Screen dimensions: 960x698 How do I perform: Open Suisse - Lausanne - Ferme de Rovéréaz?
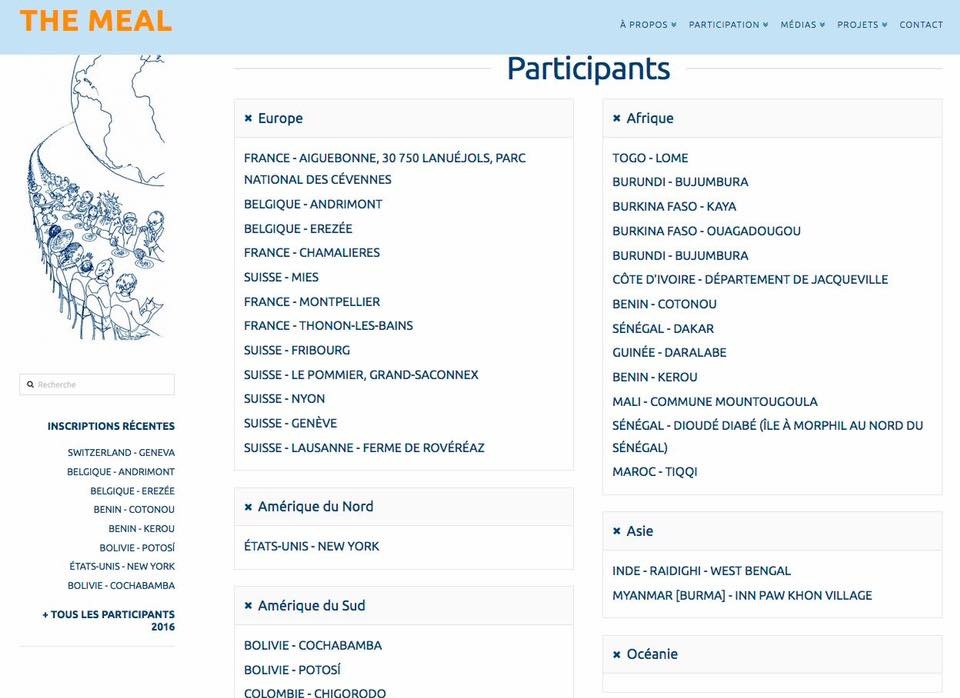pyautogui.click(x=364, y=448)
